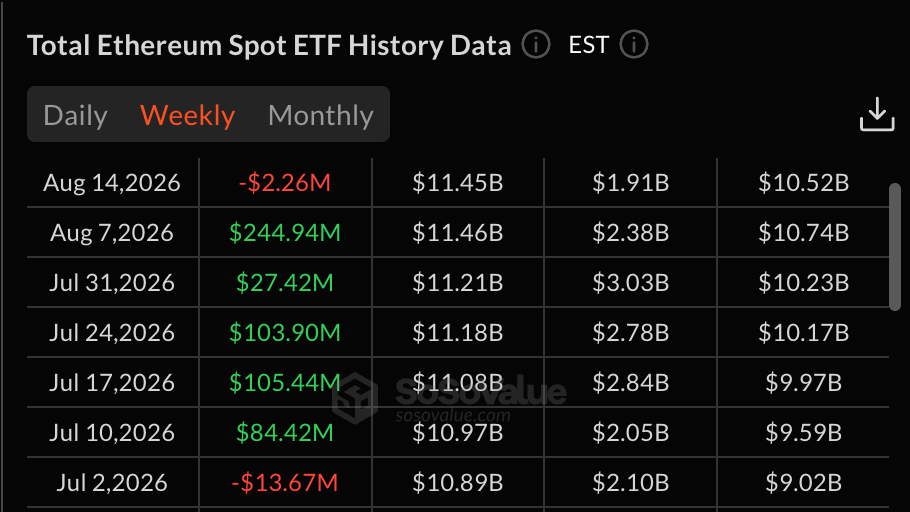Select the Weekly tab
The height and width of the screenshot is (512, 910).
point(187,115)
